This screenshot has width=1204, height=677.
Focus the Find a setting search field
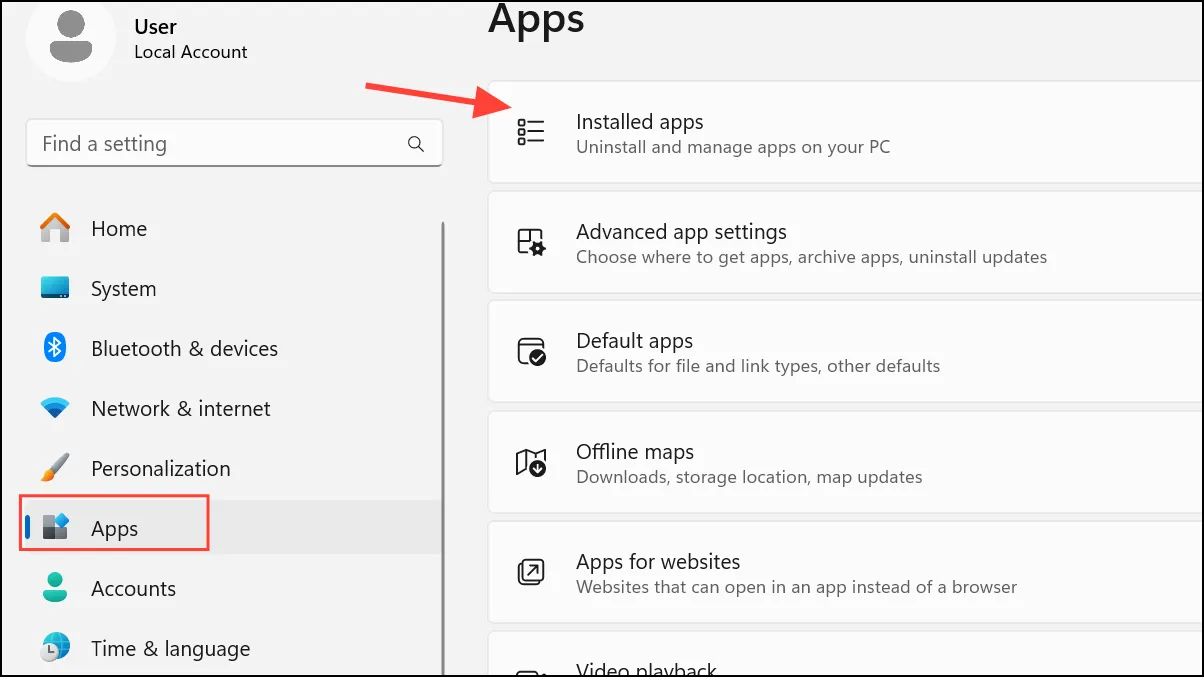click(x=234, y=144)
